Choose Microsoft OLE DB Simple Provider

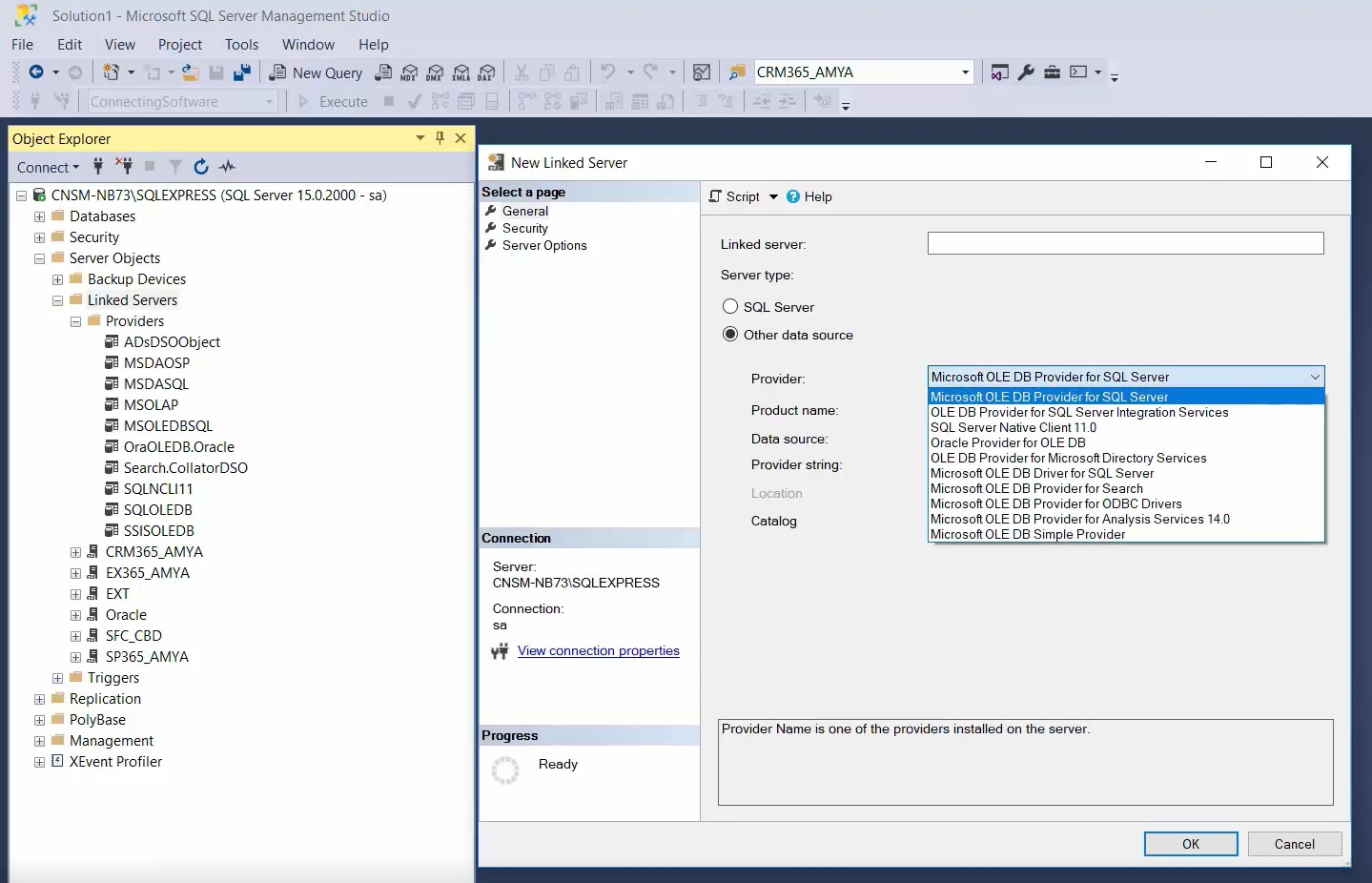coord(1126,535)
